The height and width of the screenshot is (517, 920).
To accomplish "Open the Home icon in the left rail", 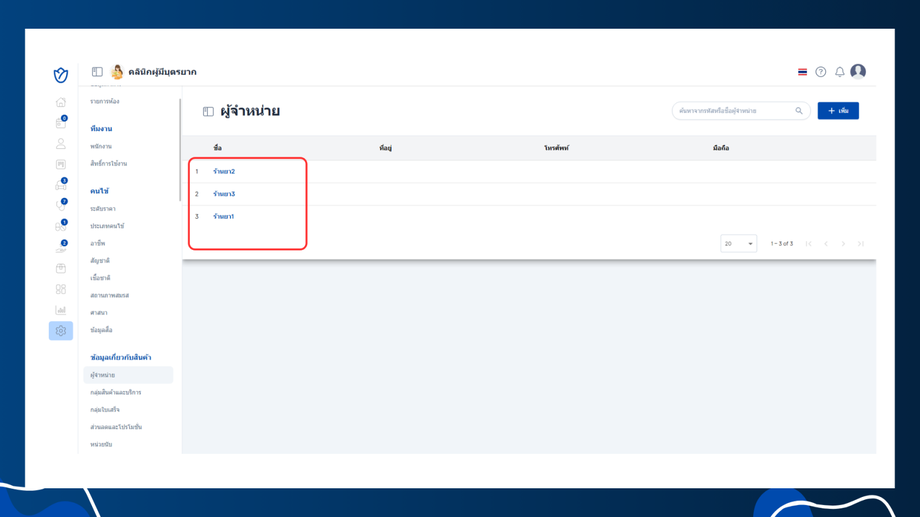I will [x=60, y=102].
